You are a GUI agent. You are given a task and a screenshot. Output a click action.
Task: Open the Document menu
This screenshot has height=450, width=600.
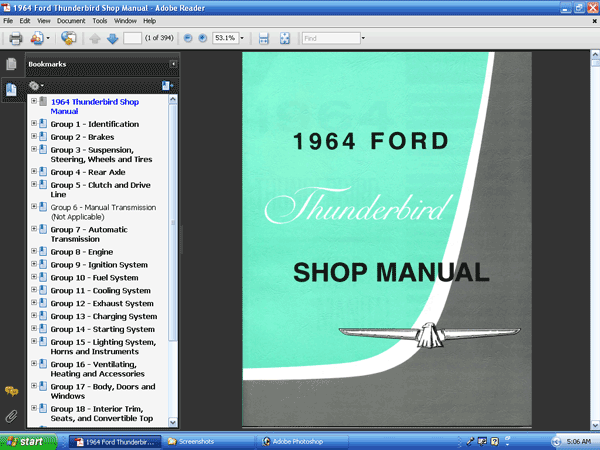pyautogui.click(x=71, y=21)
